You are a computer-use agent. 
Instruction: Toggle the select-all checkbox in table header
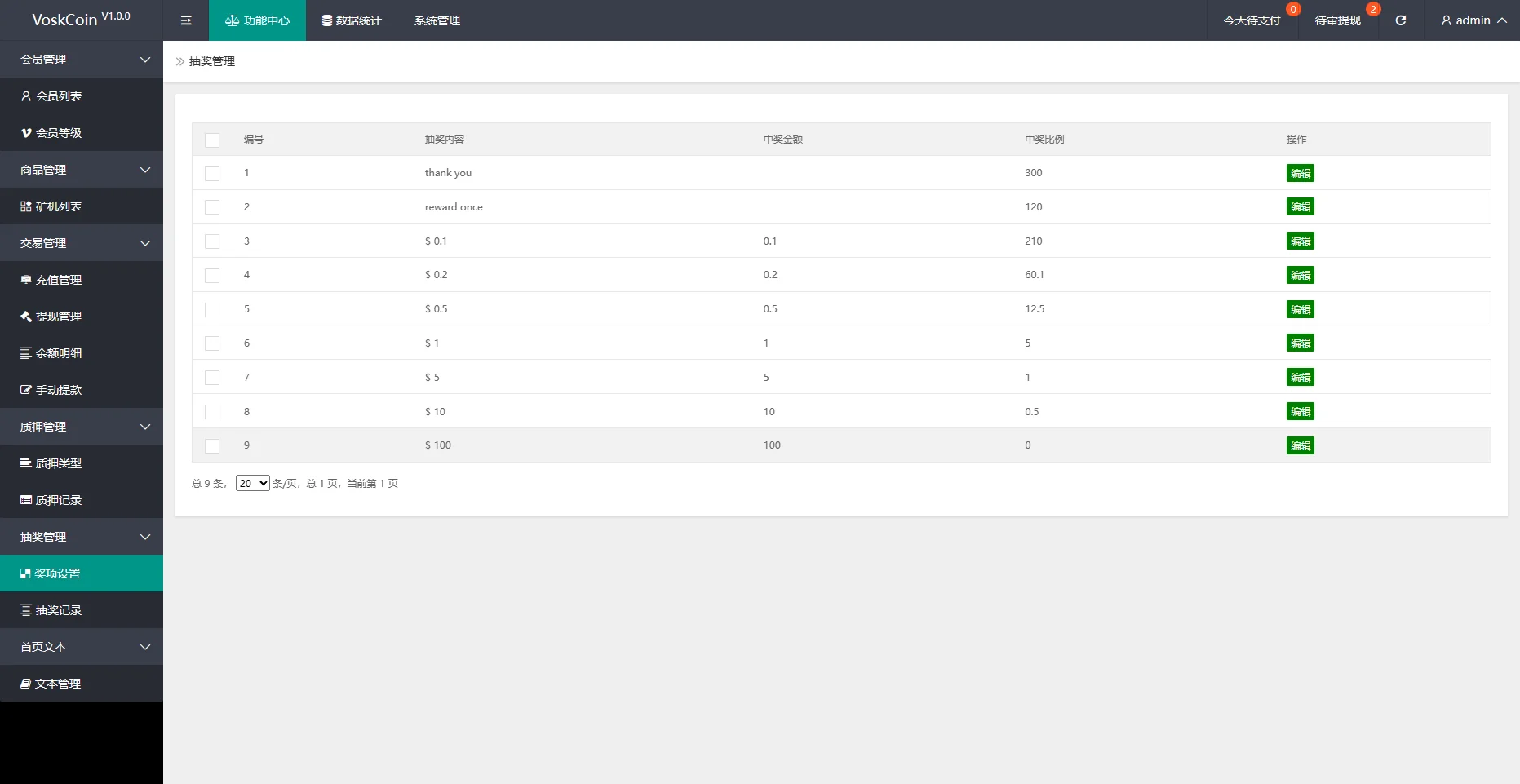point(212,140)
